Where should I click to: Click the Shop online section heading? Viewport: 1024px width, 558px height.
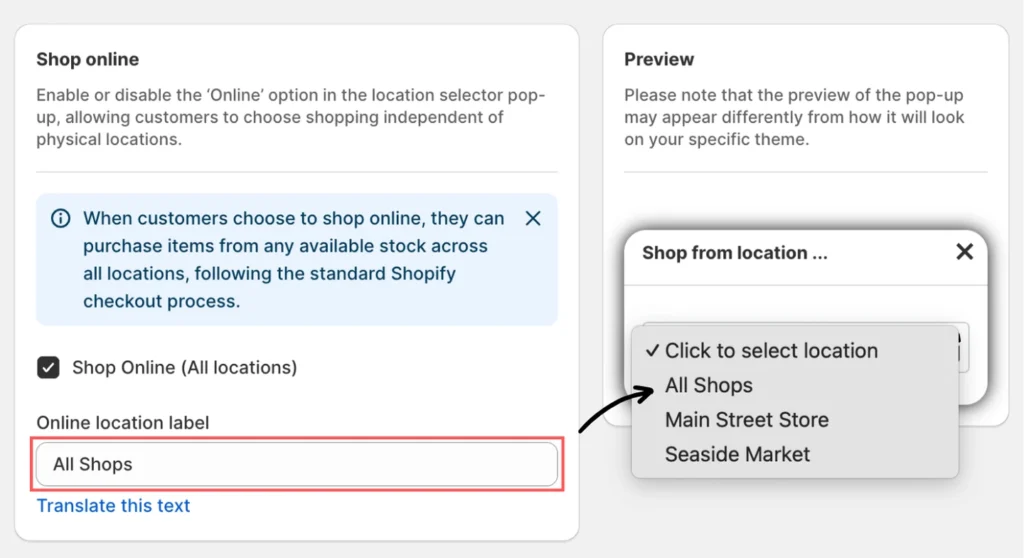click(87, 59)
